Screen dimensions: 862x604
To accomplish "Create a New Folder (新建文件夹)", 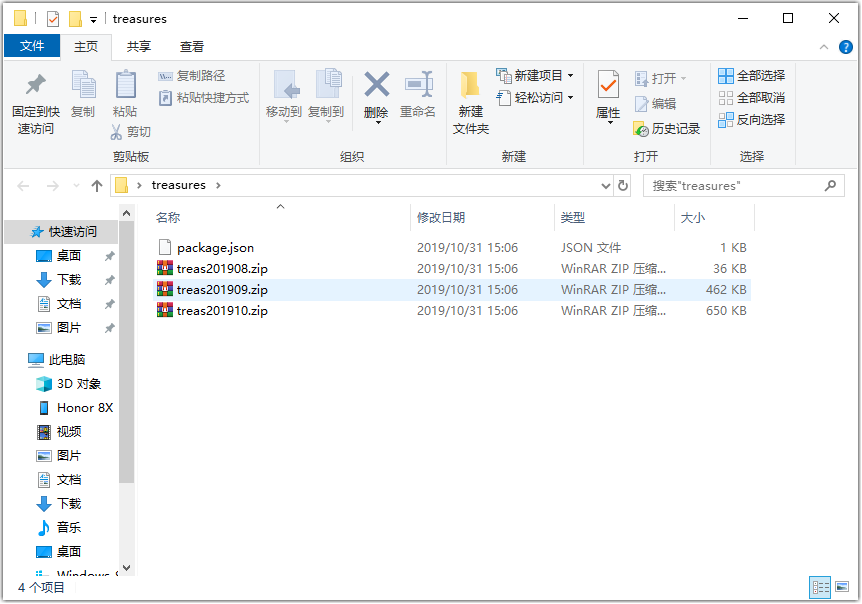I will point(471,103).
